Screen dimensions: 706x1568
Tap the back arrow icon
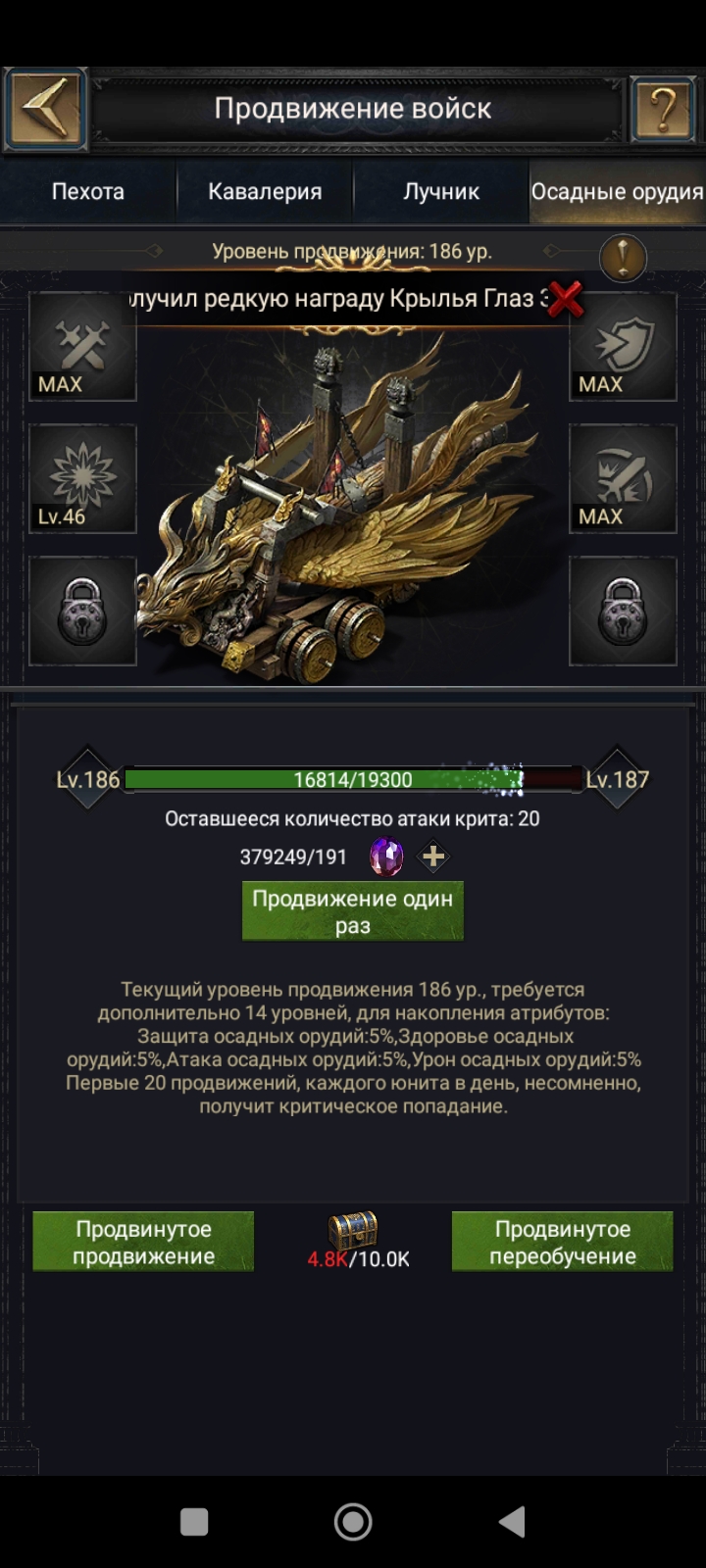(44, 108)
